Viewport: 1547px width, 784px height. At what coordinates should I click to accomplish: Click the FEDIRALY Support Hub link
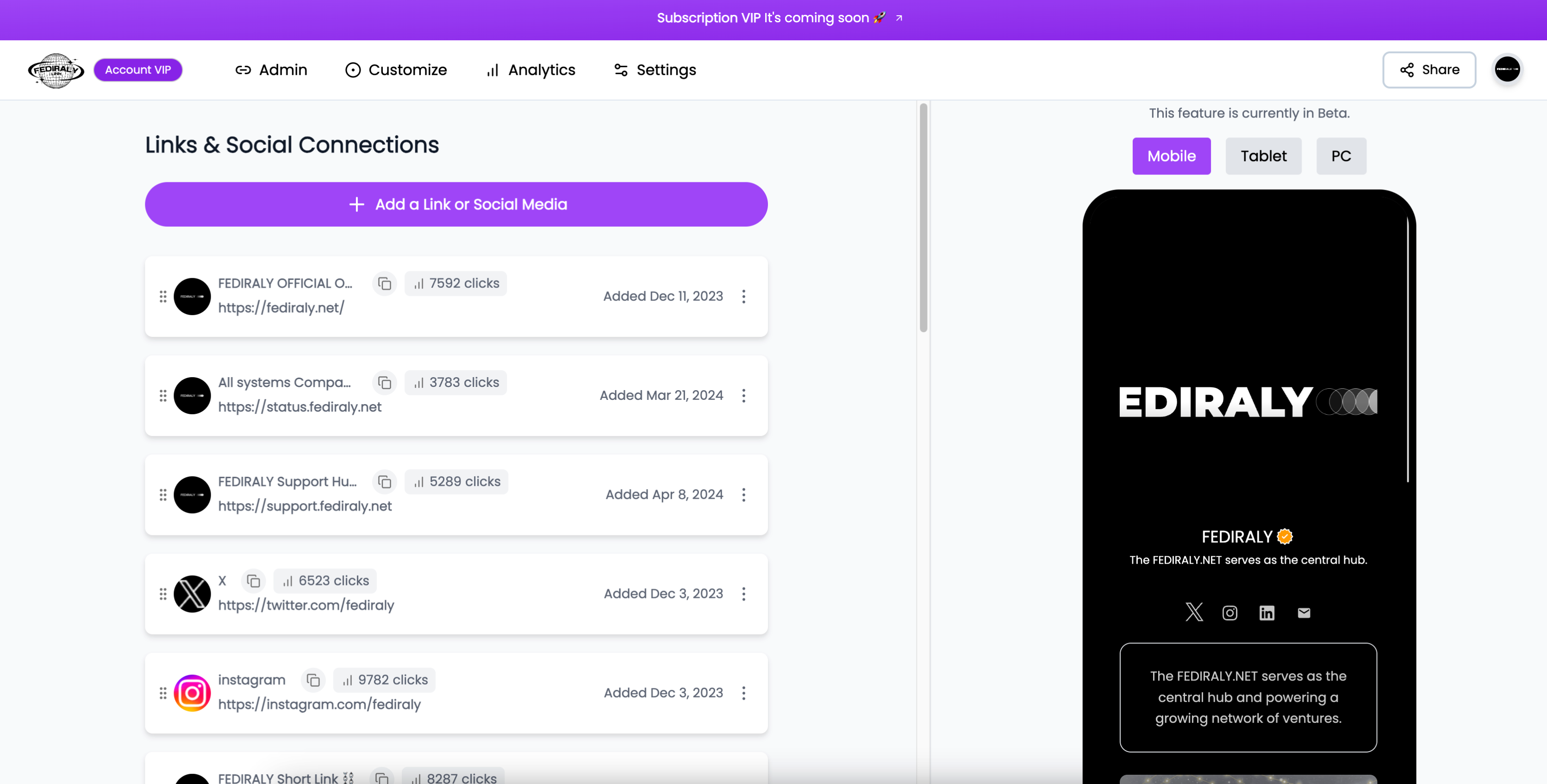pos(287,481)
